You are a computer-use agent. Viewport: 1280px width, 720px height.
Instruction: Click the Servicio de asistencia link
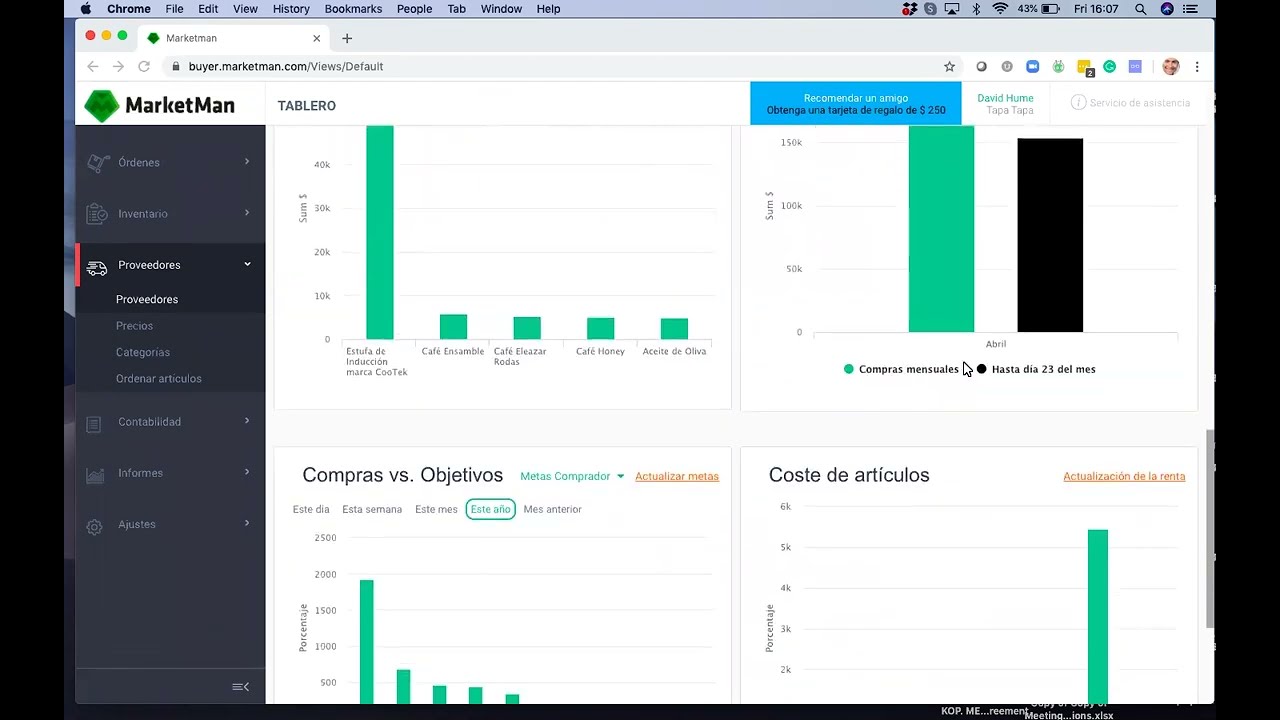1139,103
